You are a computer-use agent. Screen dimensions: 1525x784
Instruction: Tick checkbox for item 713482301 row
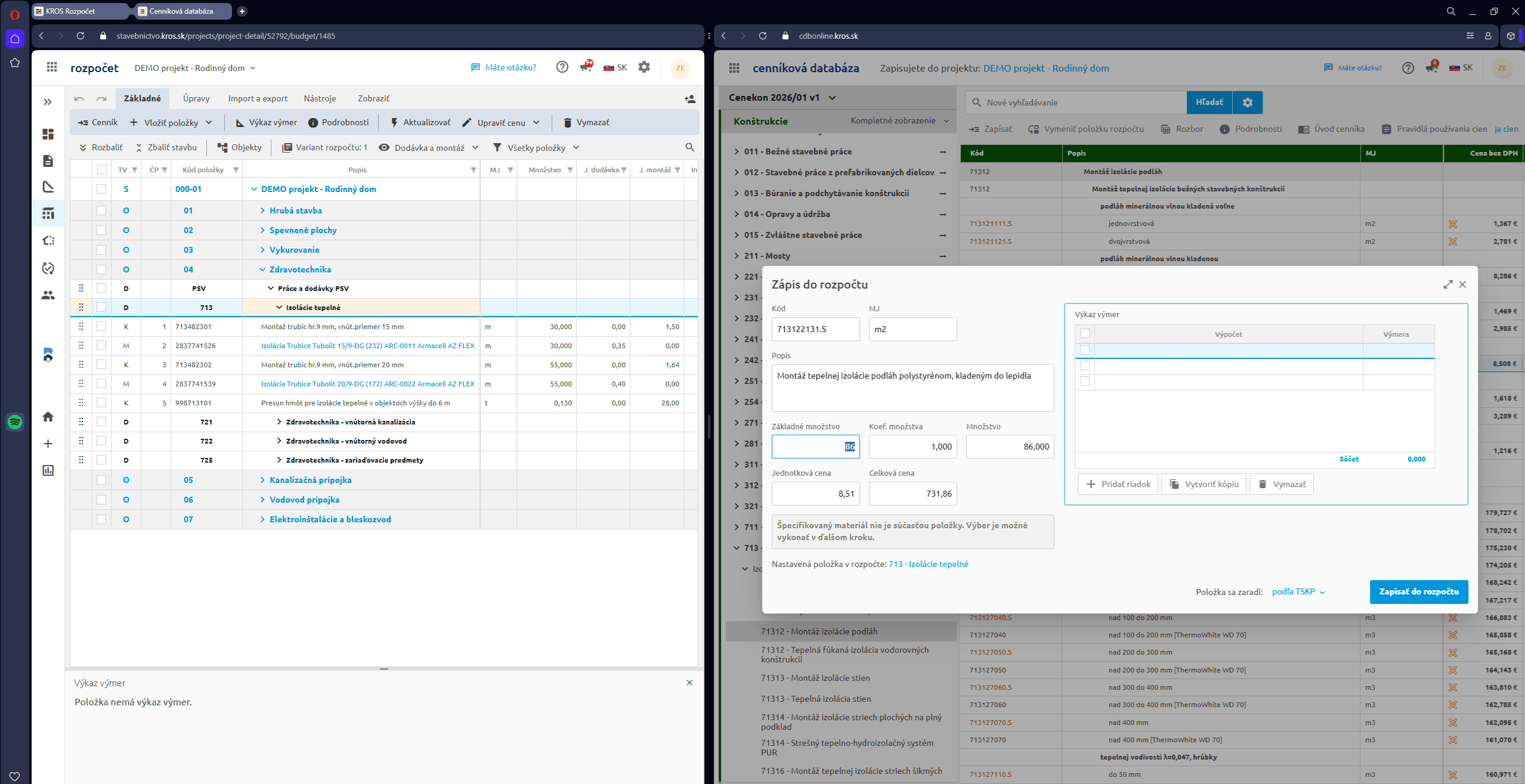[101, 327]
